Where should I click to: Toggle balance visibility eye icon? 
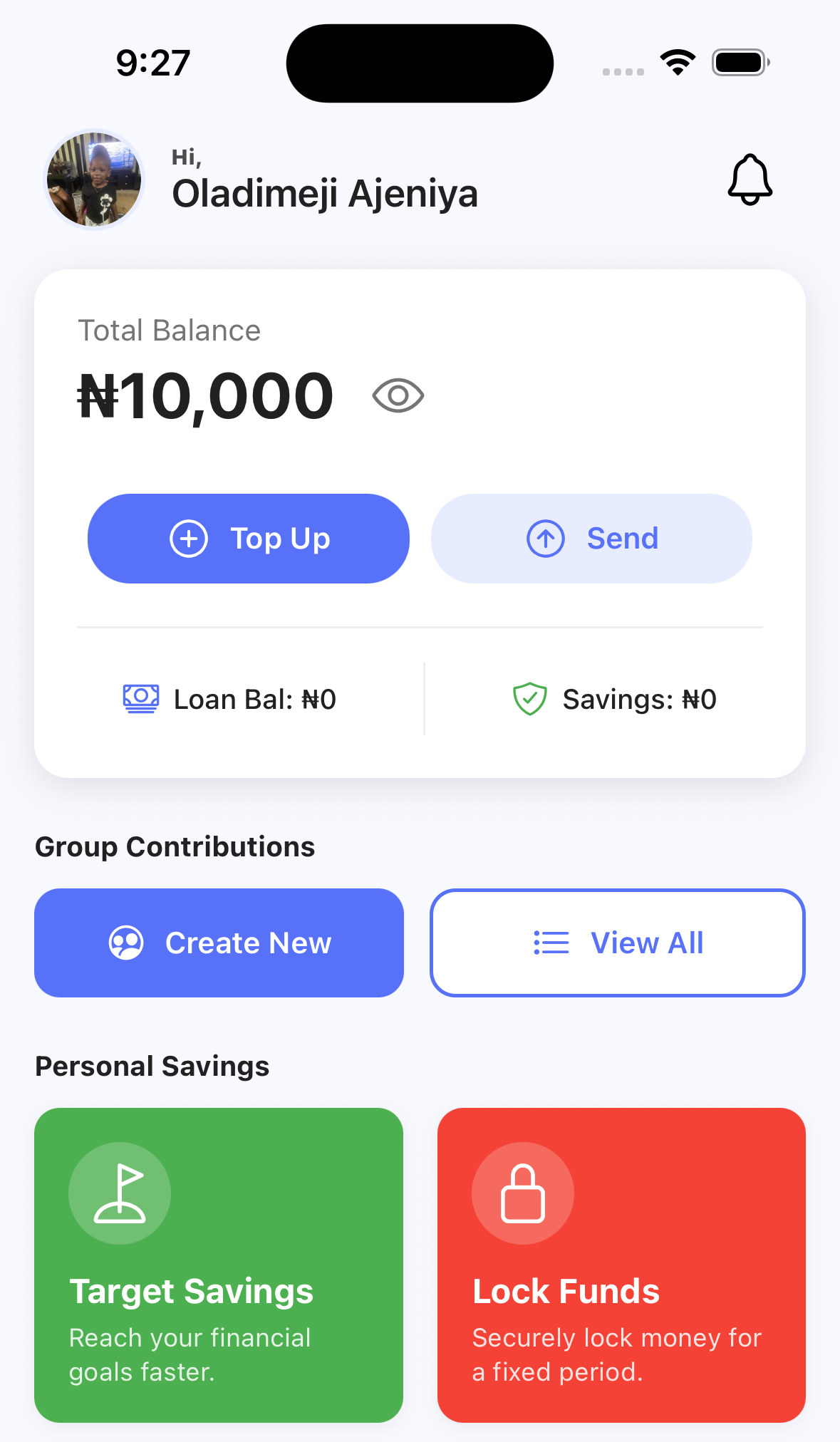click(x=398, y=395)
